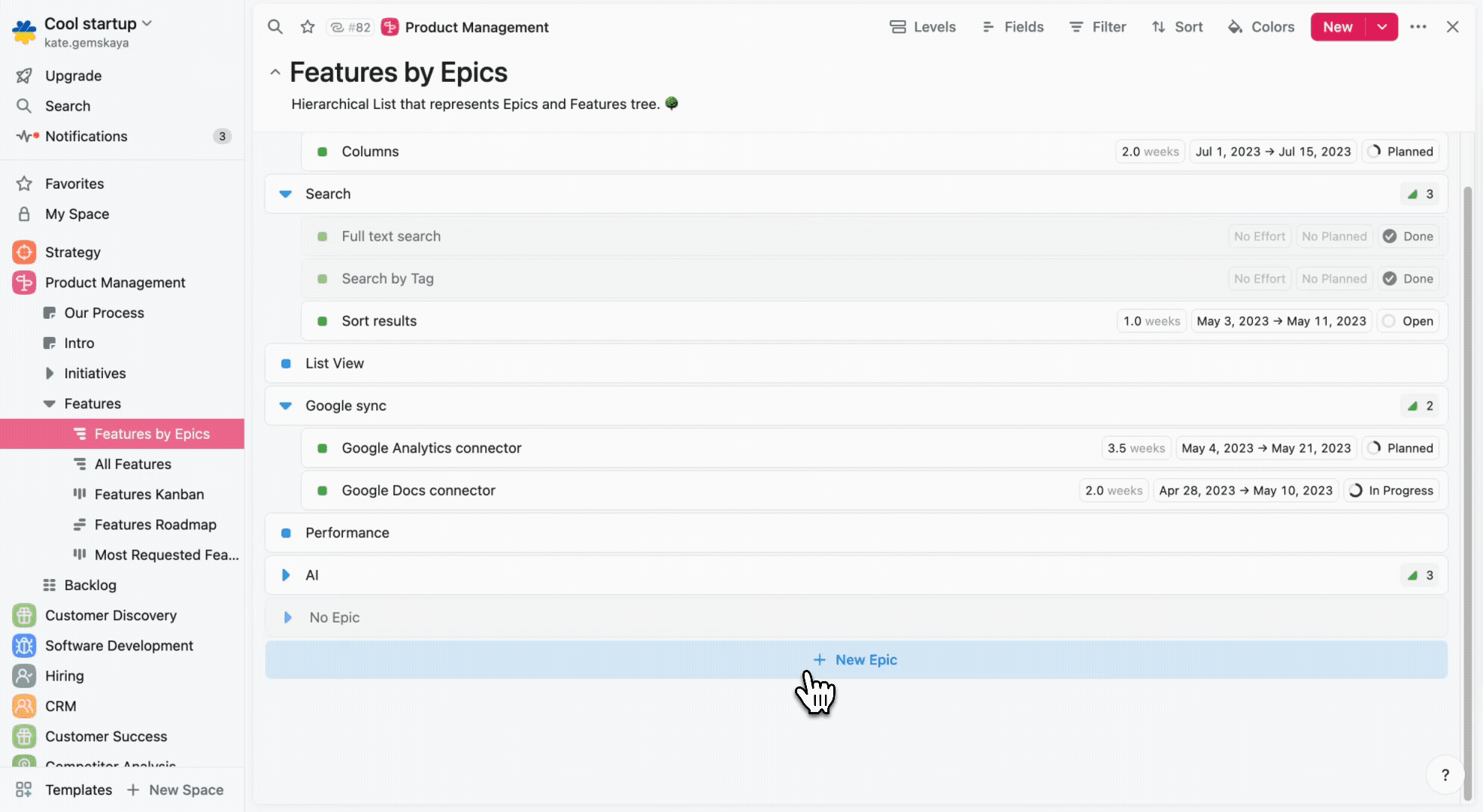The image size is (1483, 812).
Task: Open search from the view toolbar magnifier
Action: click(x=275, y=26)
